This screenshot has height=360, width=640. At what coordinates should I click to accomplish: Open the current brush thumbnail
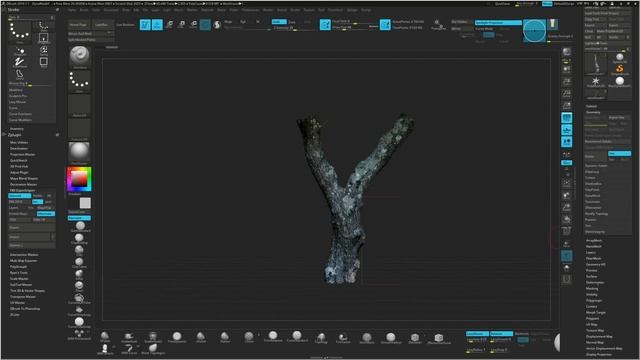80,56
